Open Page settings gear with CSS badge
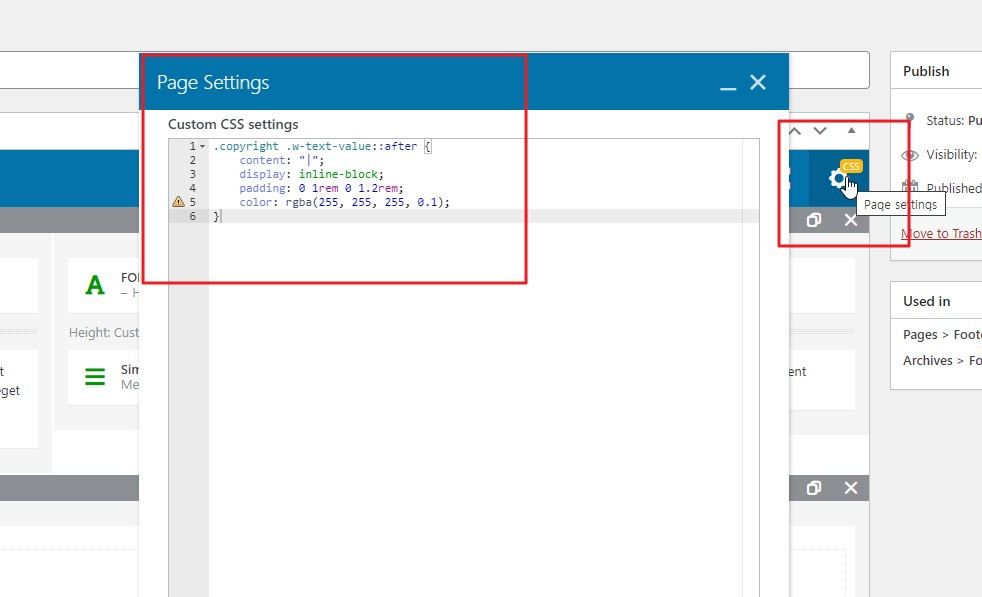982x597 pixels. tap(838, 179)
